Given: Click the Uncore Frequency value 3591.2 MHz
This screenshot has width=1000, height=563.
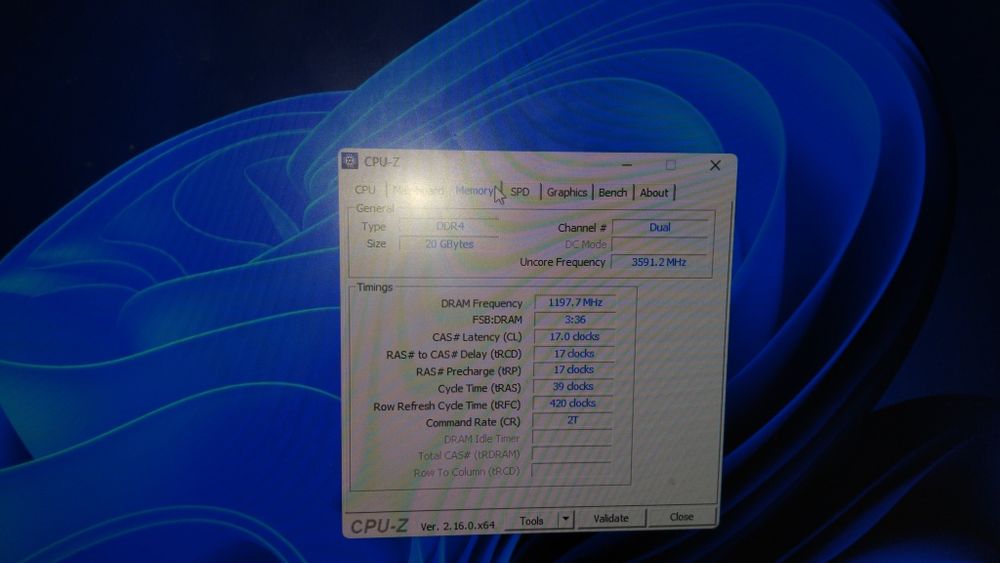Looking at the screenshot, I should [659, 262].
